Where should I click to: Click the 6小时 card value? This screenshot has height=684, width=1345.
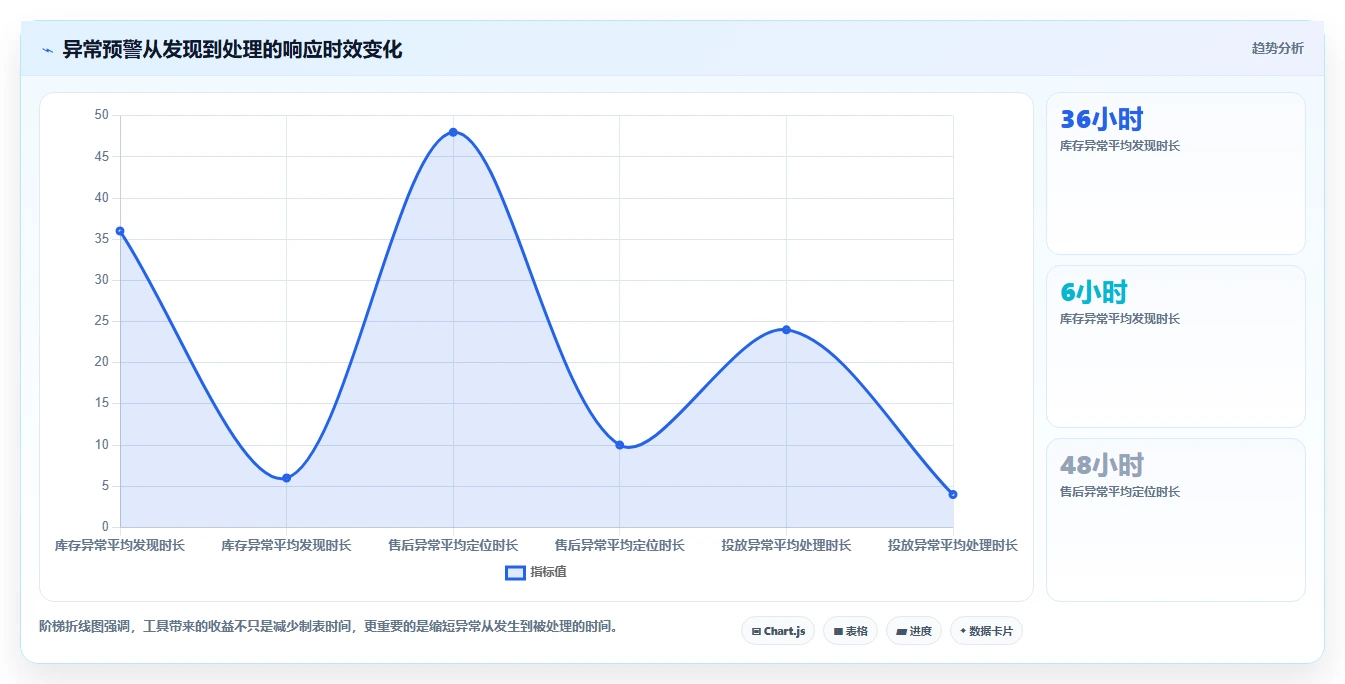click(x=1093, y=292)
